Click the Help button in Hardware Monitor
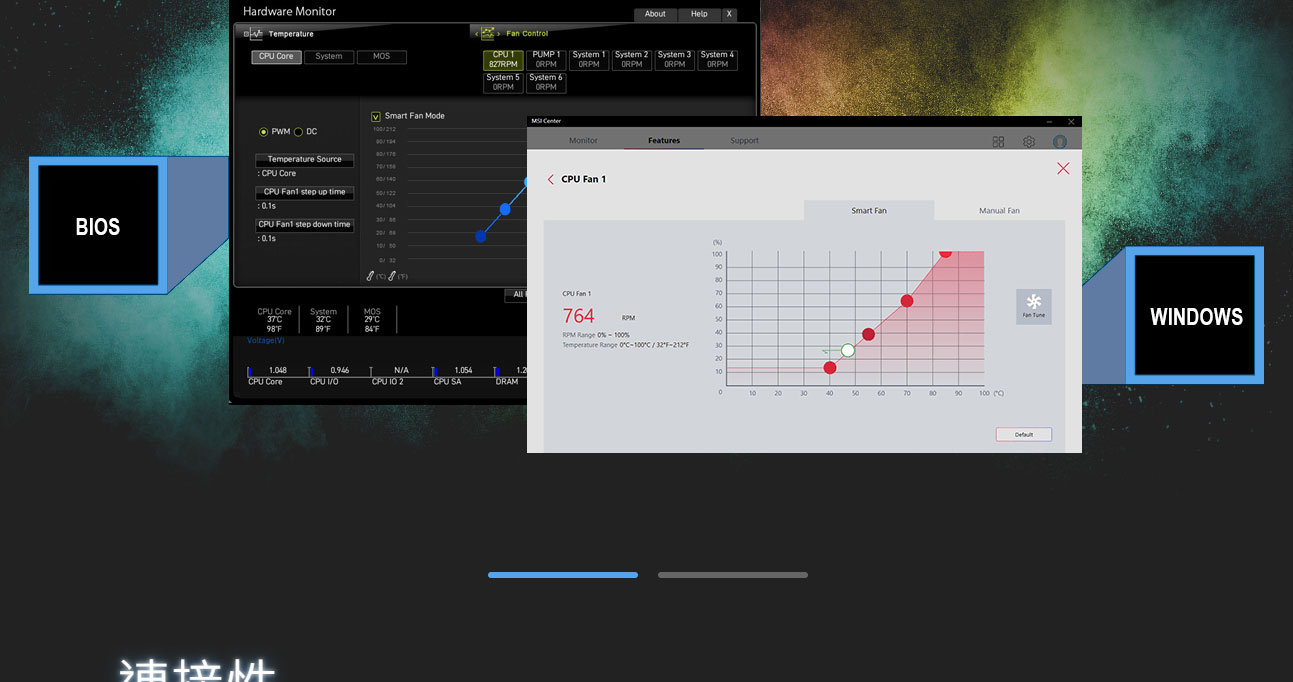Image resolution: width=1293 pixels, height=682 pixels. [x=699, y=14]
